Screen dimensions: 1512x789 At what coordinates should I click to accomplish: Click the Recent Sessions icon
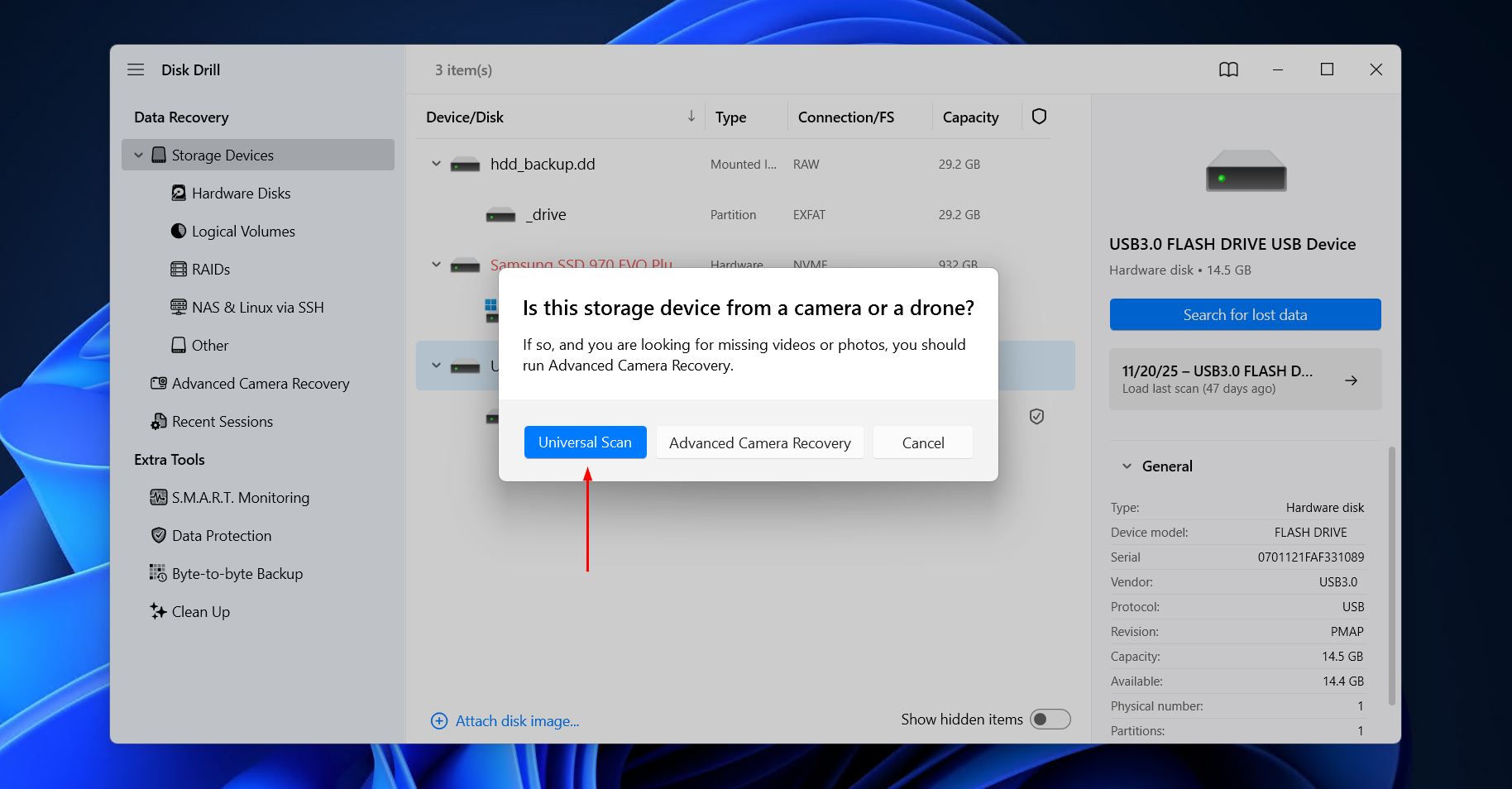point(159,421)
